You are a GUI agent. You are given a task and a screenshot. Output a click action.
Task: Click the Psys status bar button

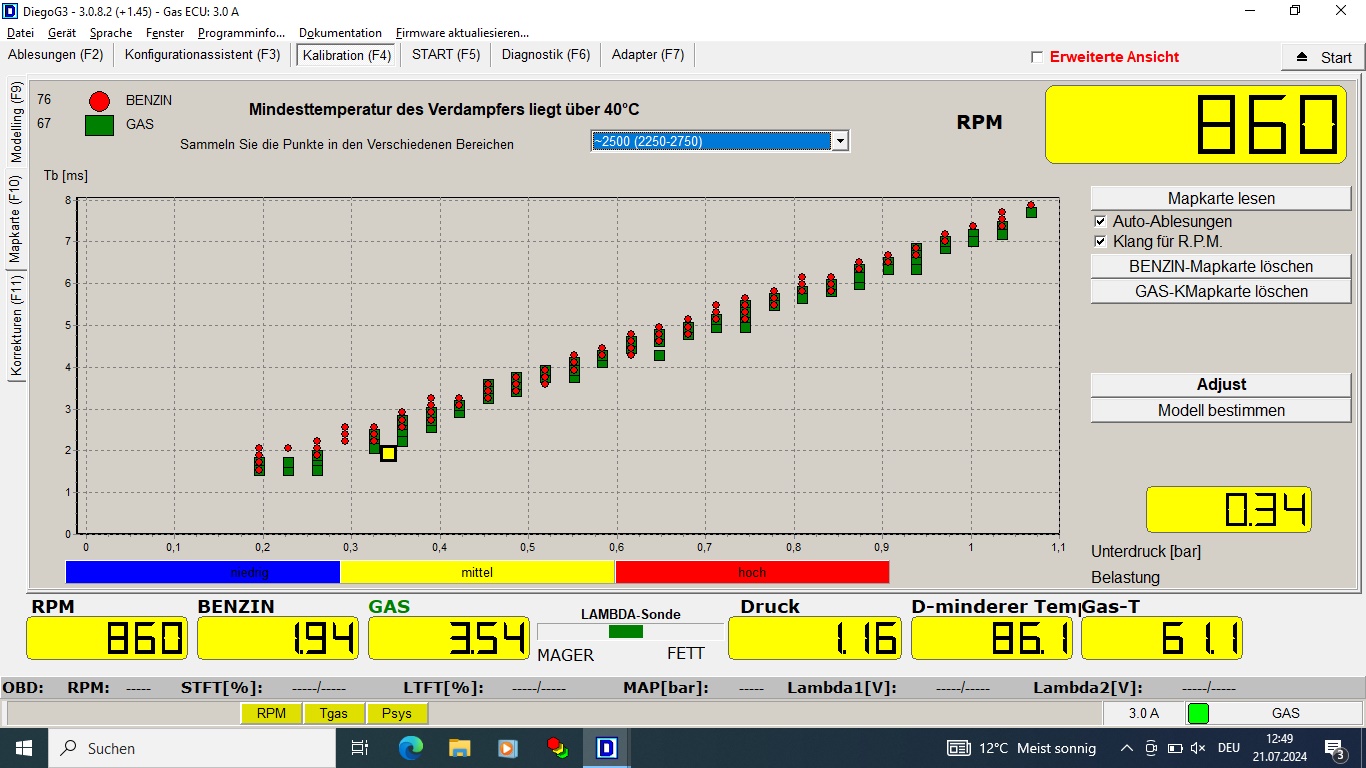[397, 713]
